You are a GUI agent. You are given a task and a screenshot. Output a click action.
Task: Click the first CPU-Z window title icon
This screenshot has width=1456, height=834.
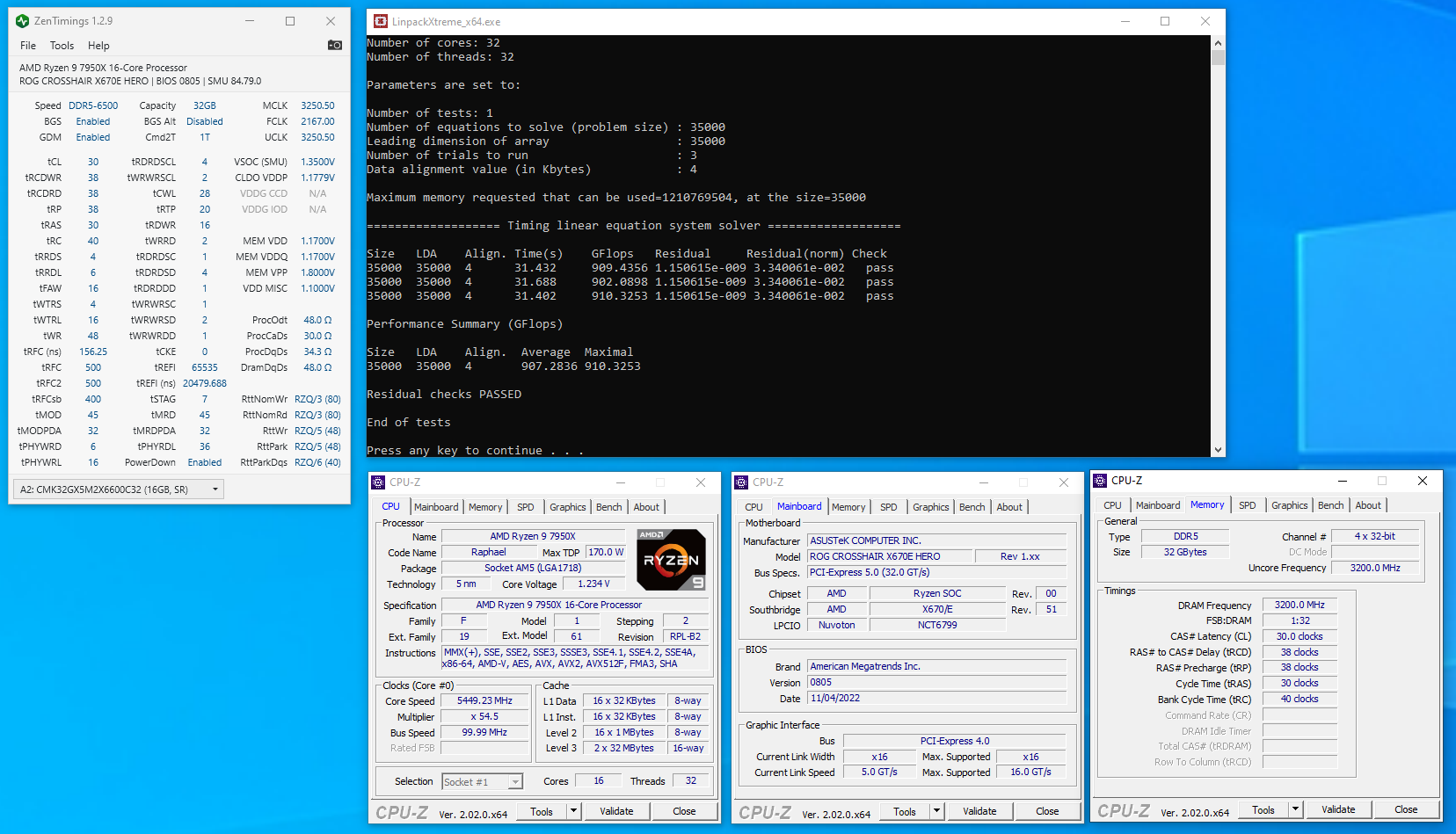pos(378,482)
